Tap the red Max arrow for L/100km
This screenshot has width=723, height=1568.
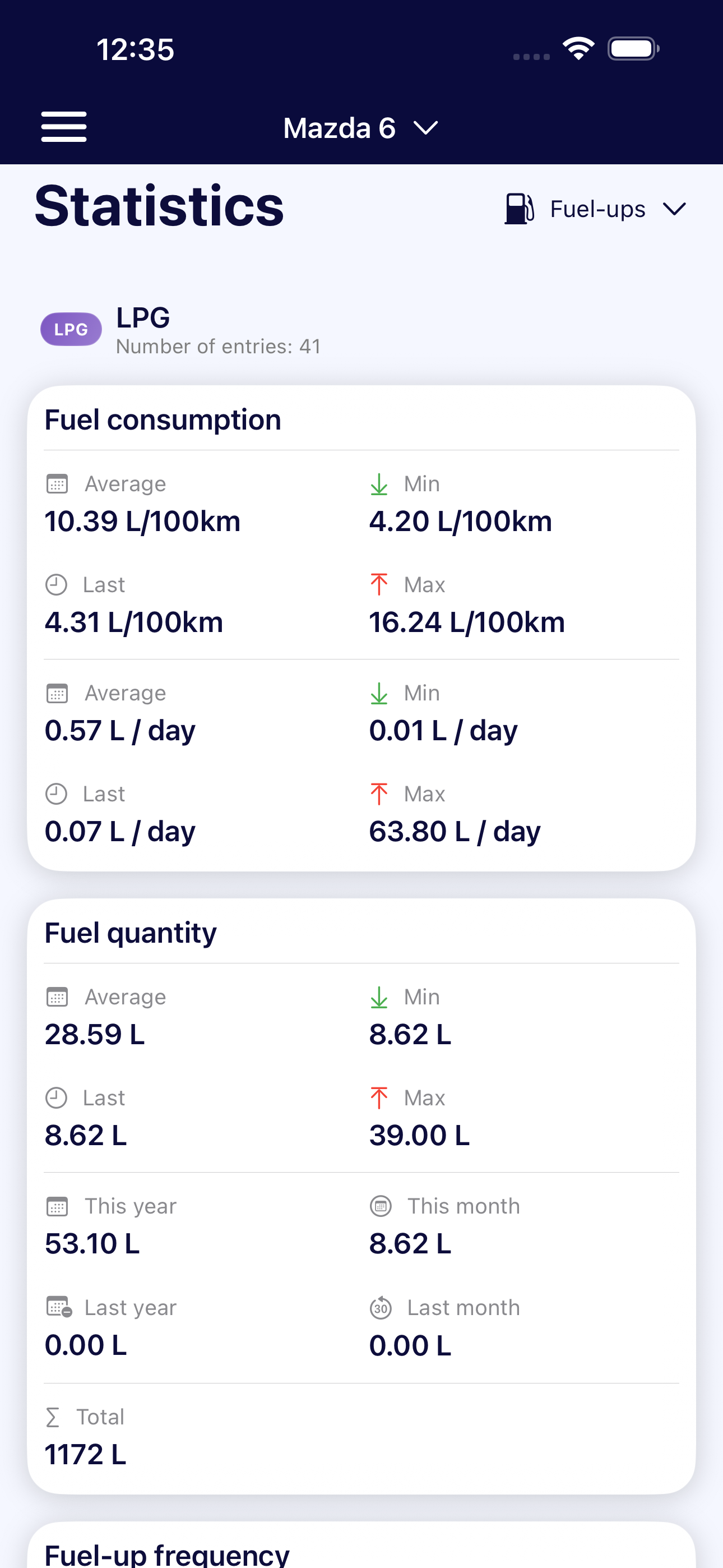(x=379, y=585)
